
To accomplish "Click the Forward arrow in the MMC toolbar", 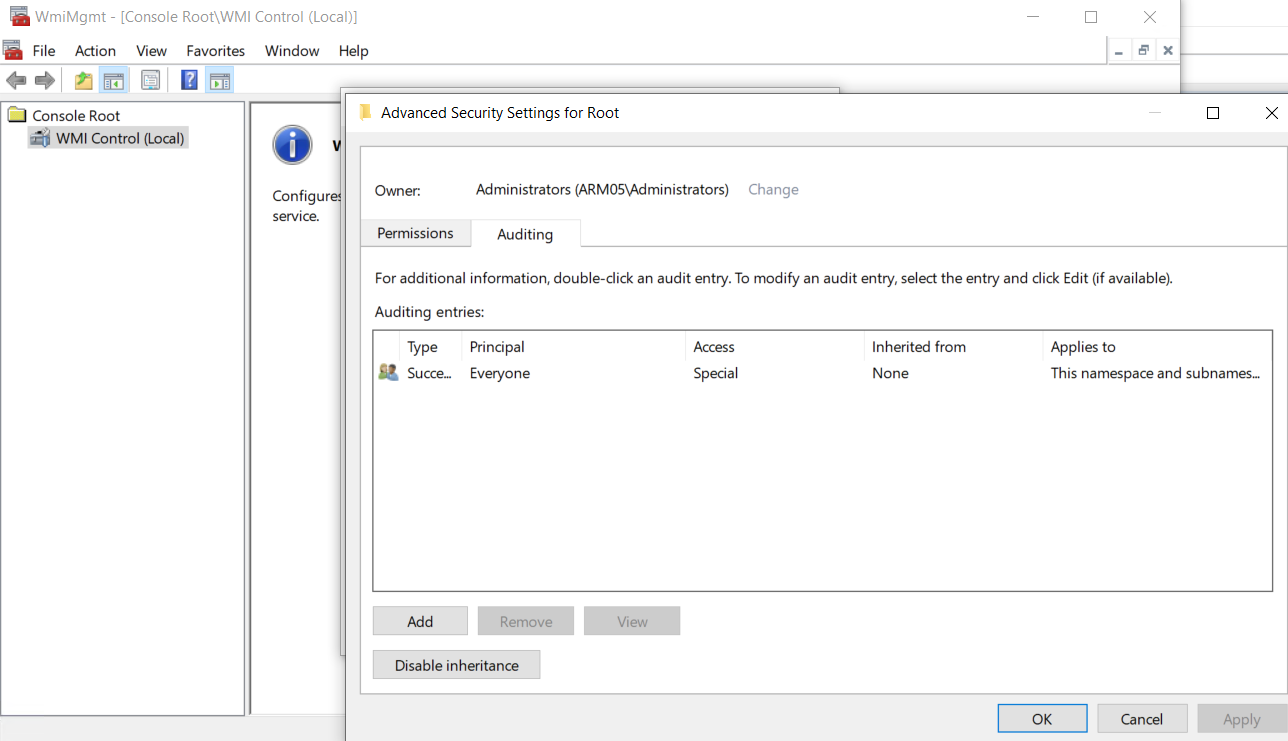I will point(44,81).
